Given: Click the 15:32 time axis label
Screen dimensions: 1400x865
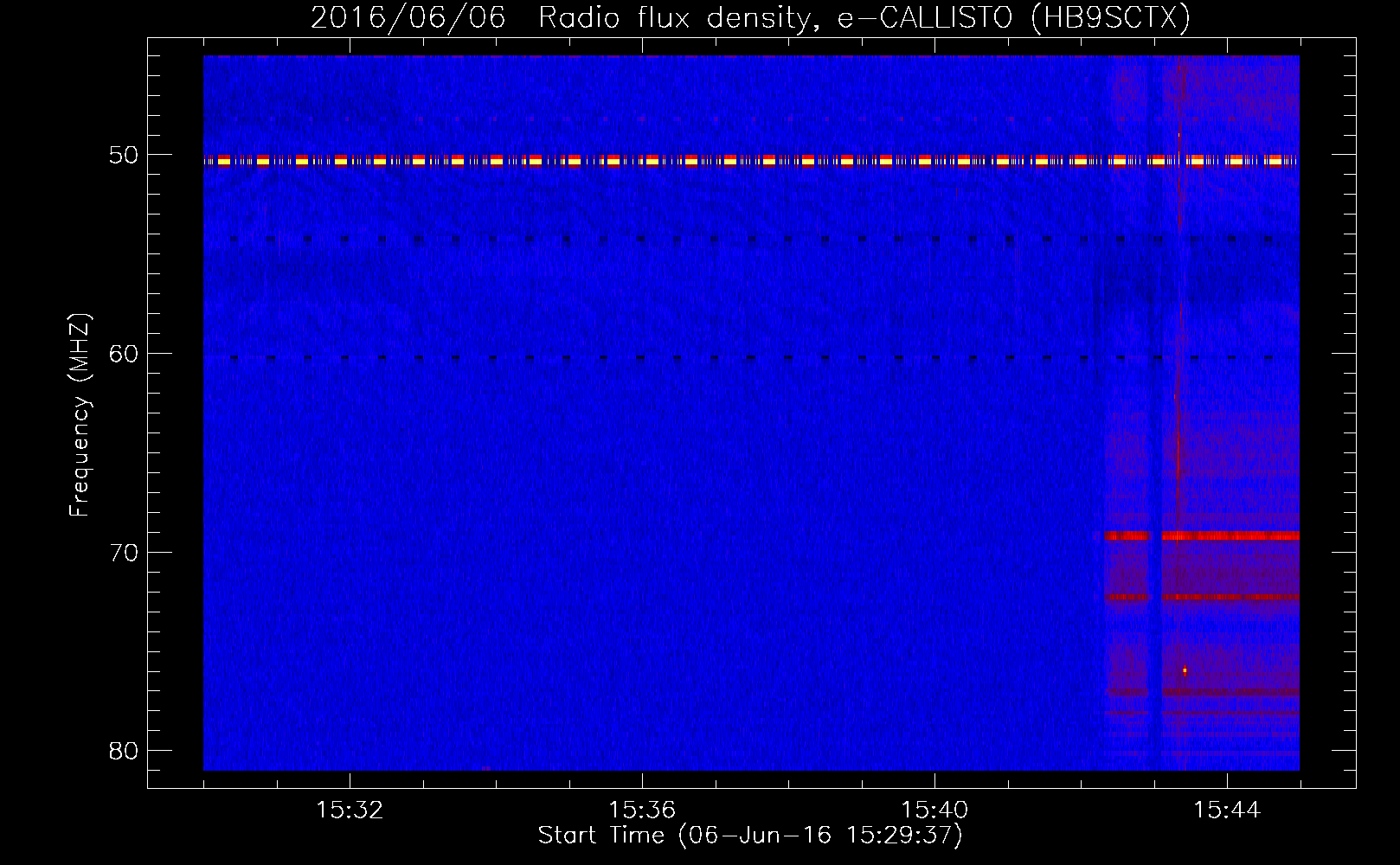Looking at the screenshot, I should click(350, 810).
